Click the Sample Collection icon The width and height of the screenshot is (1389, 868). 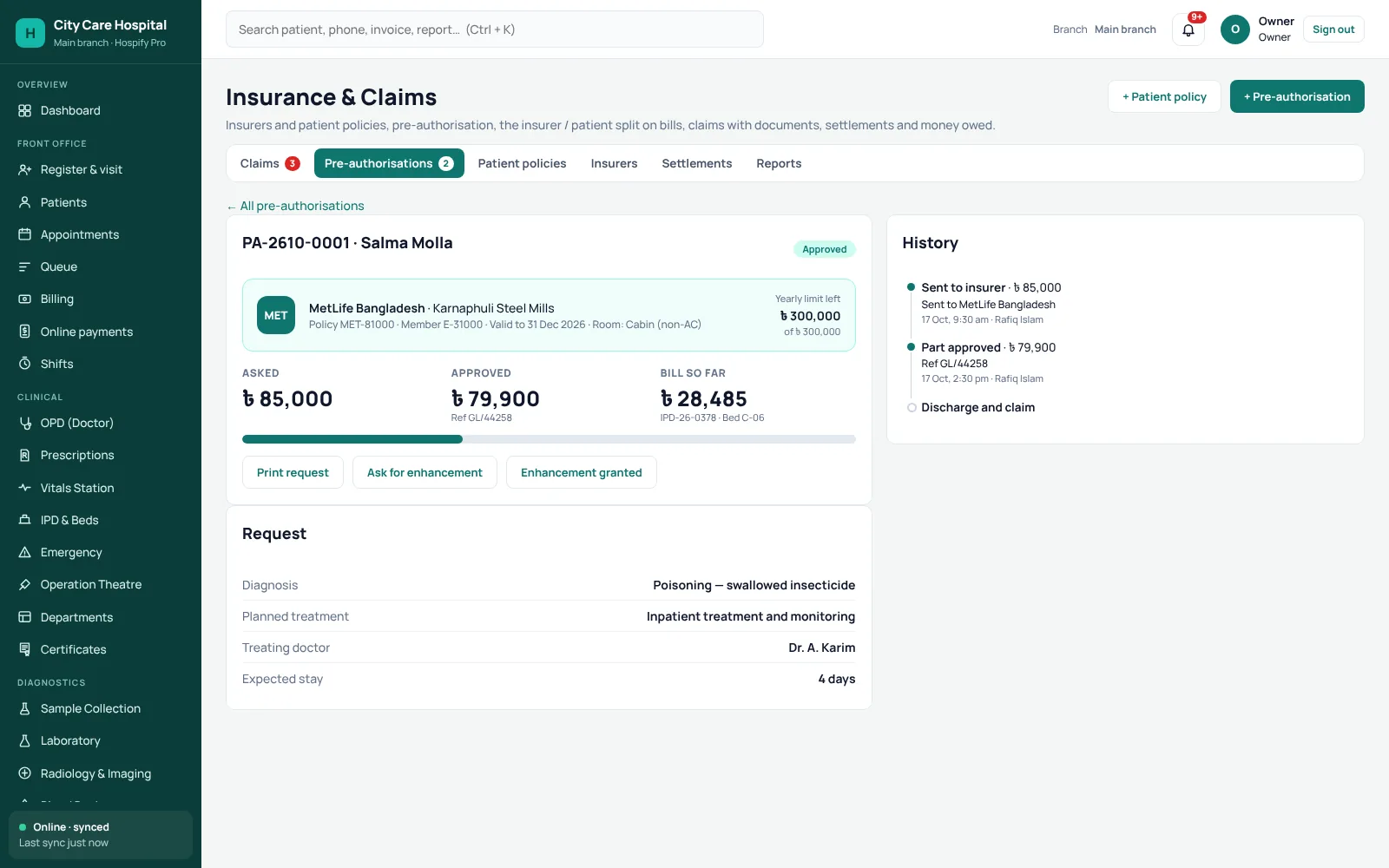pyautogui.click(x=24, y=708)
